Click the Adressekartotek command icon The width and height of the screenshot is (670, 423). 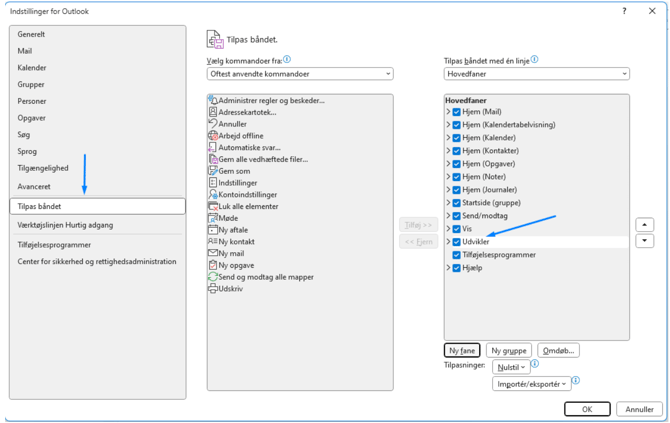pos(213,112)
